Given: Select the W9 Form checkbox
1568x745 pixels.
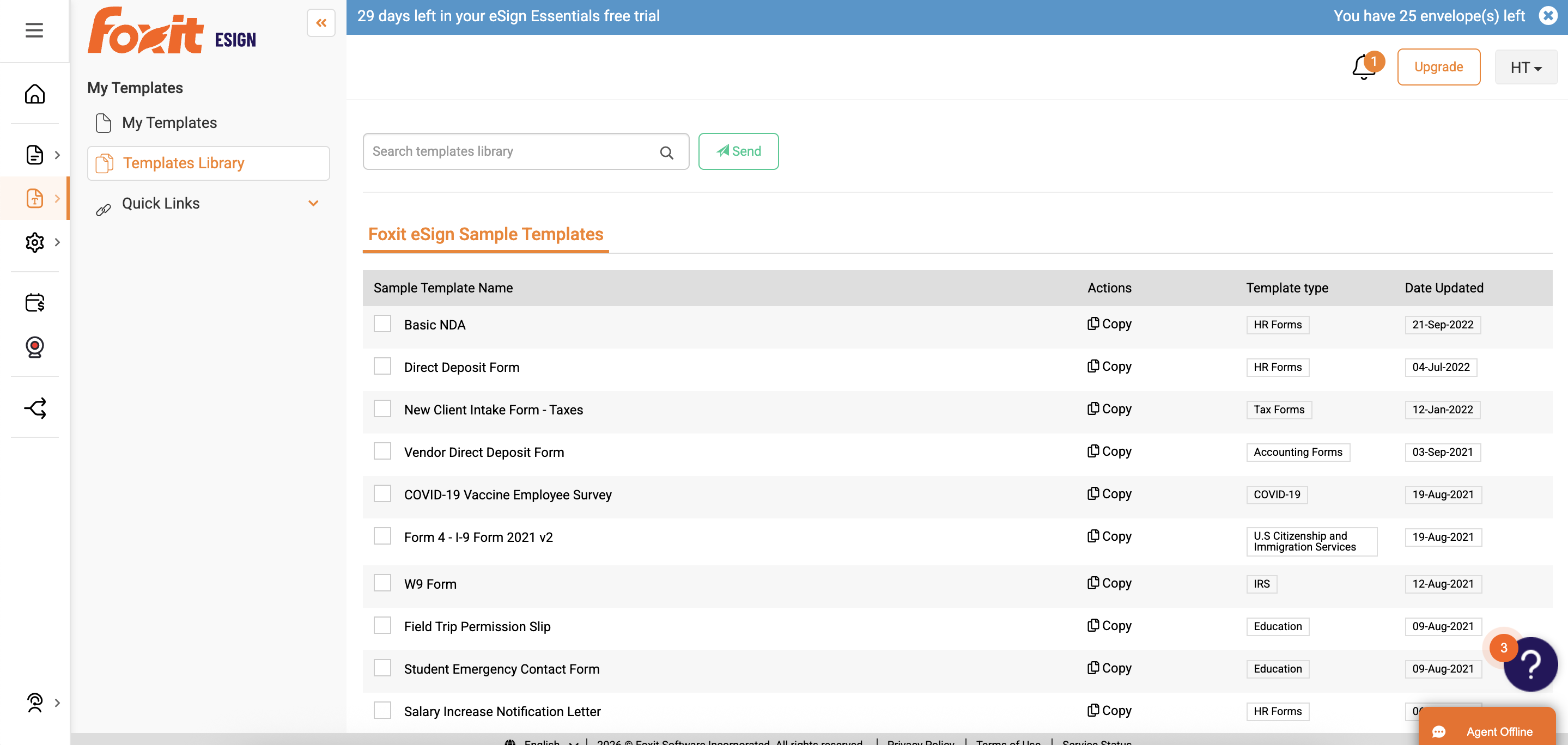Looking at the screenshot, I should [382, 583].
